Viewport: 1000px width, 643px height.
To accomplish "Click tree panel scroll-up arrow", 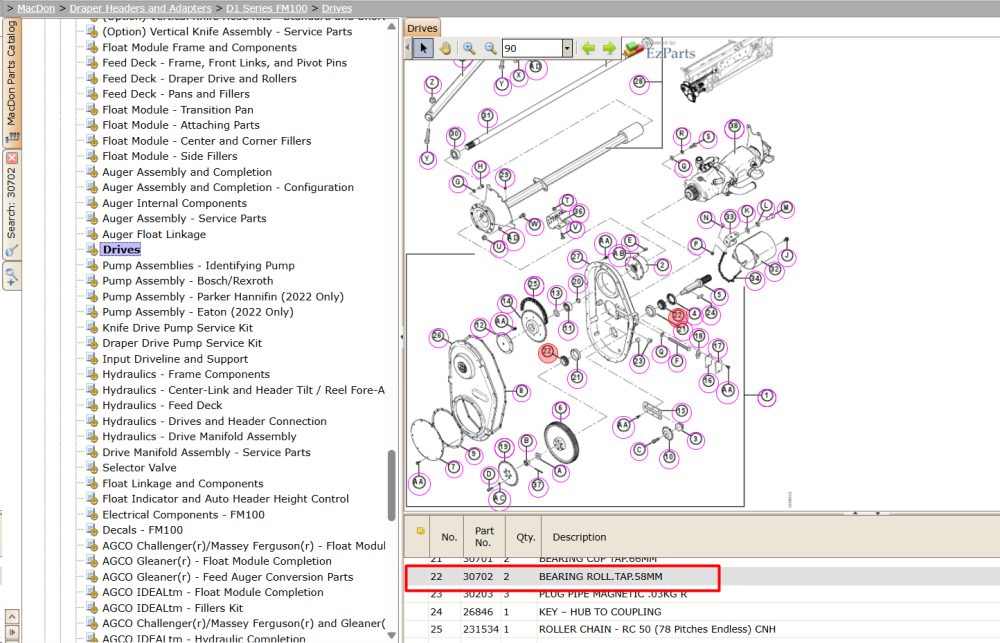I will coord(392,26).
